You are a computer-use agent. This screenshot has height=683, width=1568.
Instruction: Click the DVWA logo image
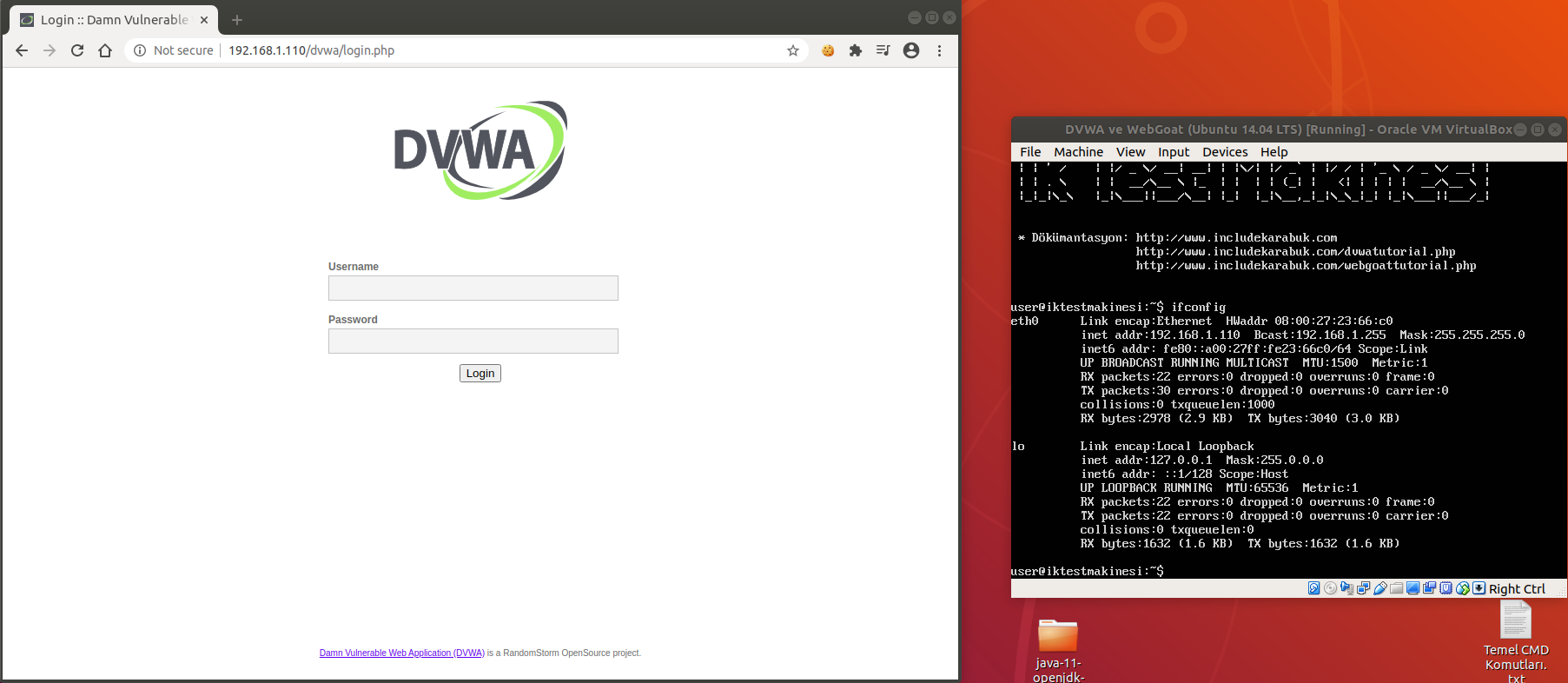[480, 150]
